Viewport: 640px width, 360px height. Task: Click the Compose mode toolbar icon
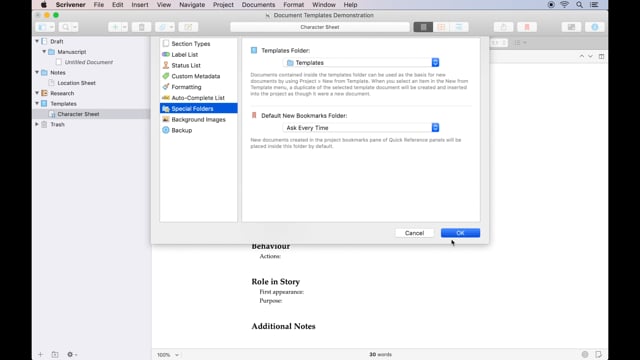pyautogui.click(x=571, y=27)
